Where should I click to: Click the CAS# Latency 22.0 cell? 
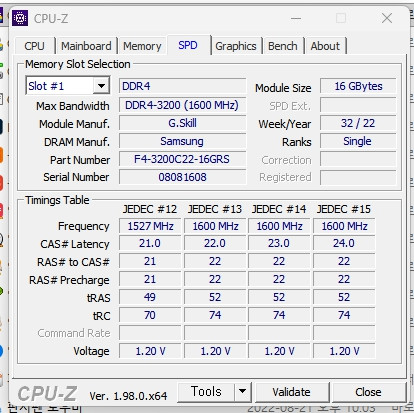tap(215, 243)
